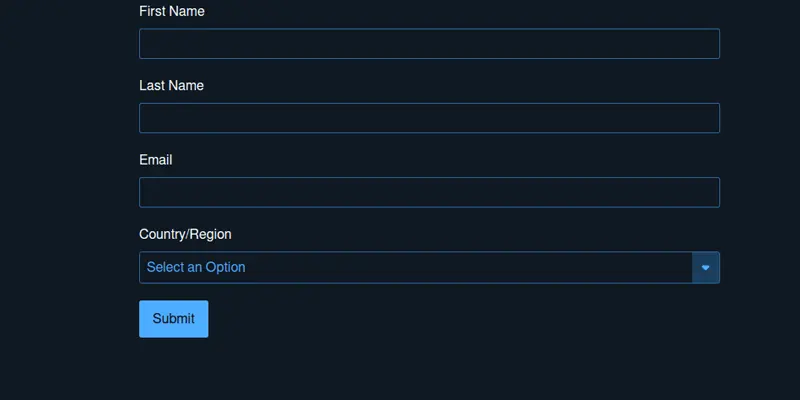Image resolution: width=800 pixels, height=400 pixels.
Task: Focus the First Name text field
Action: [x=429, y=44]
